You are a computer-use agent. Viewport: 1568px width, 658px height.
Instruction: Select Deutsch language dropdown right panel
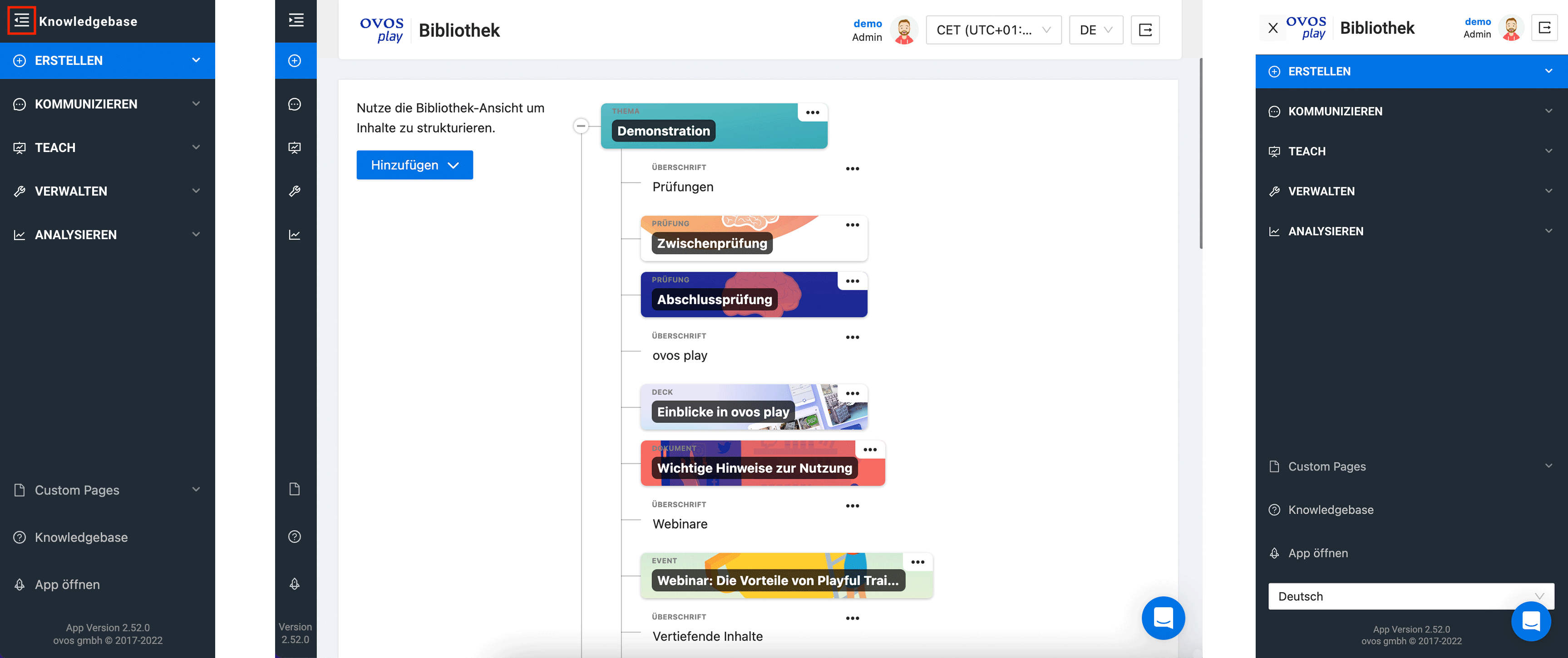tap(1399, 596)
